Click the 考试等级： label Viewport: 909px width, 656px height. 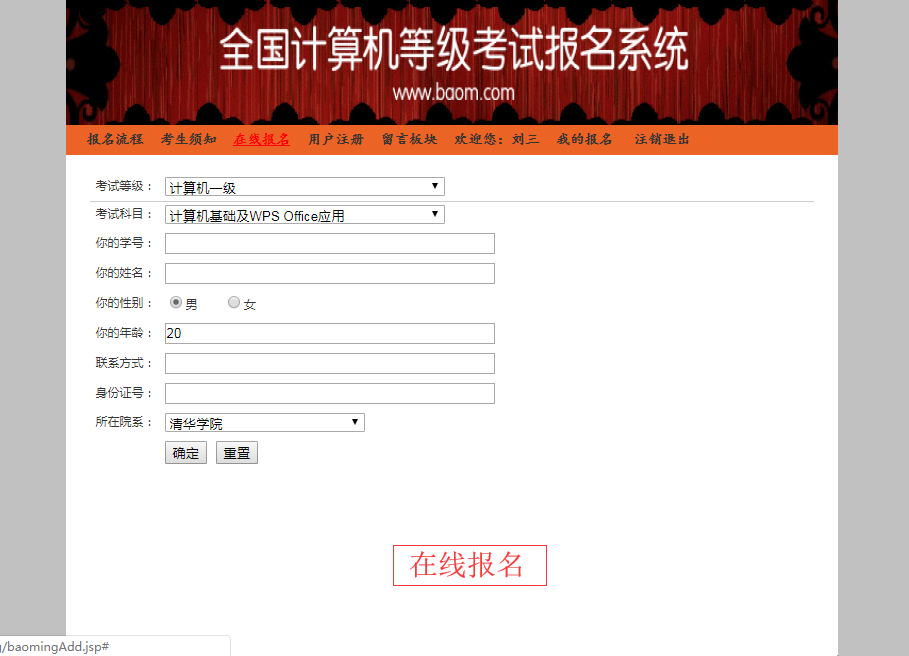tap(124, 186)
